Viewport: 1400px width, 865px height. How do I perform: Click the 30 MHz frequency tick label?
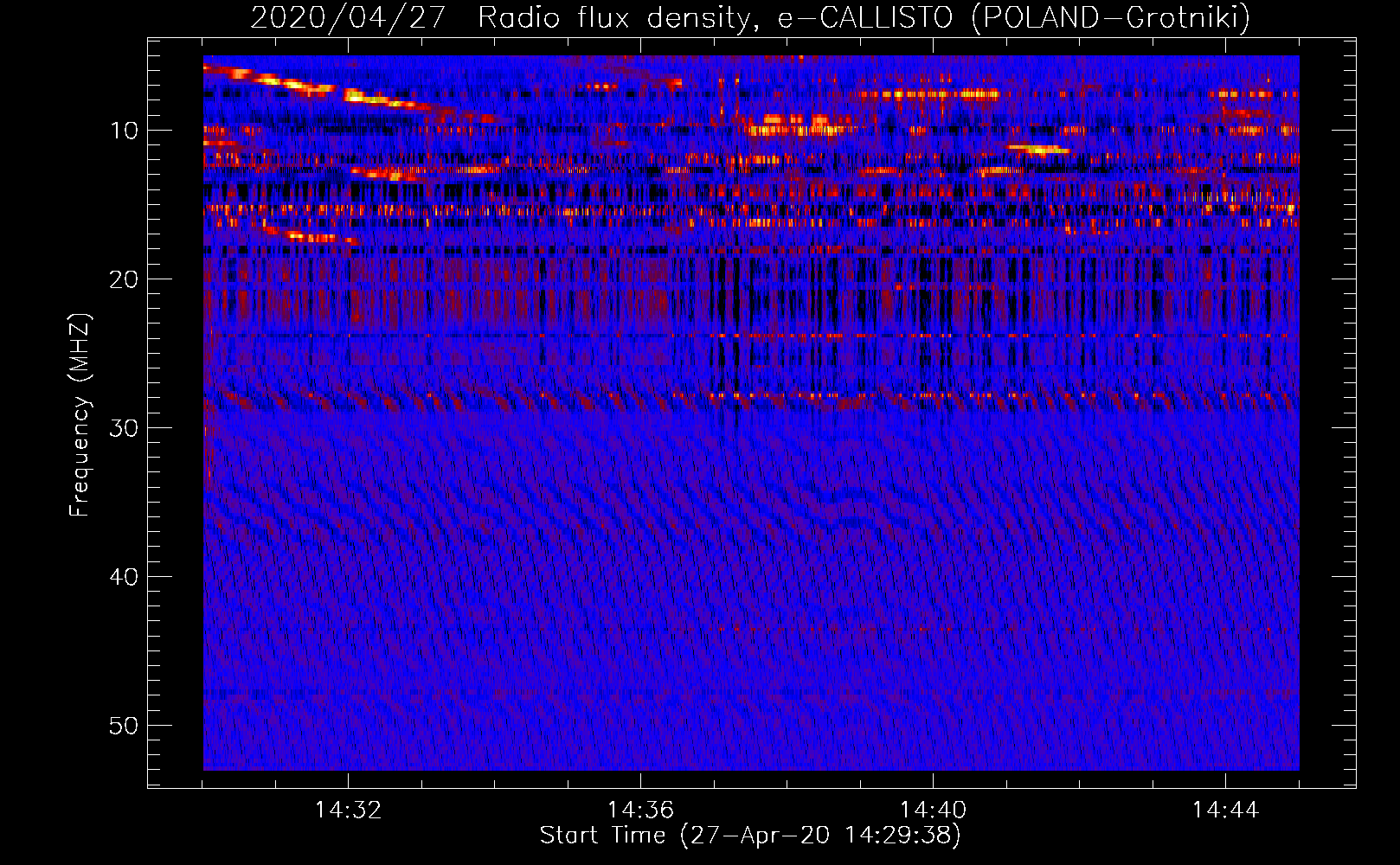(125, 428)
